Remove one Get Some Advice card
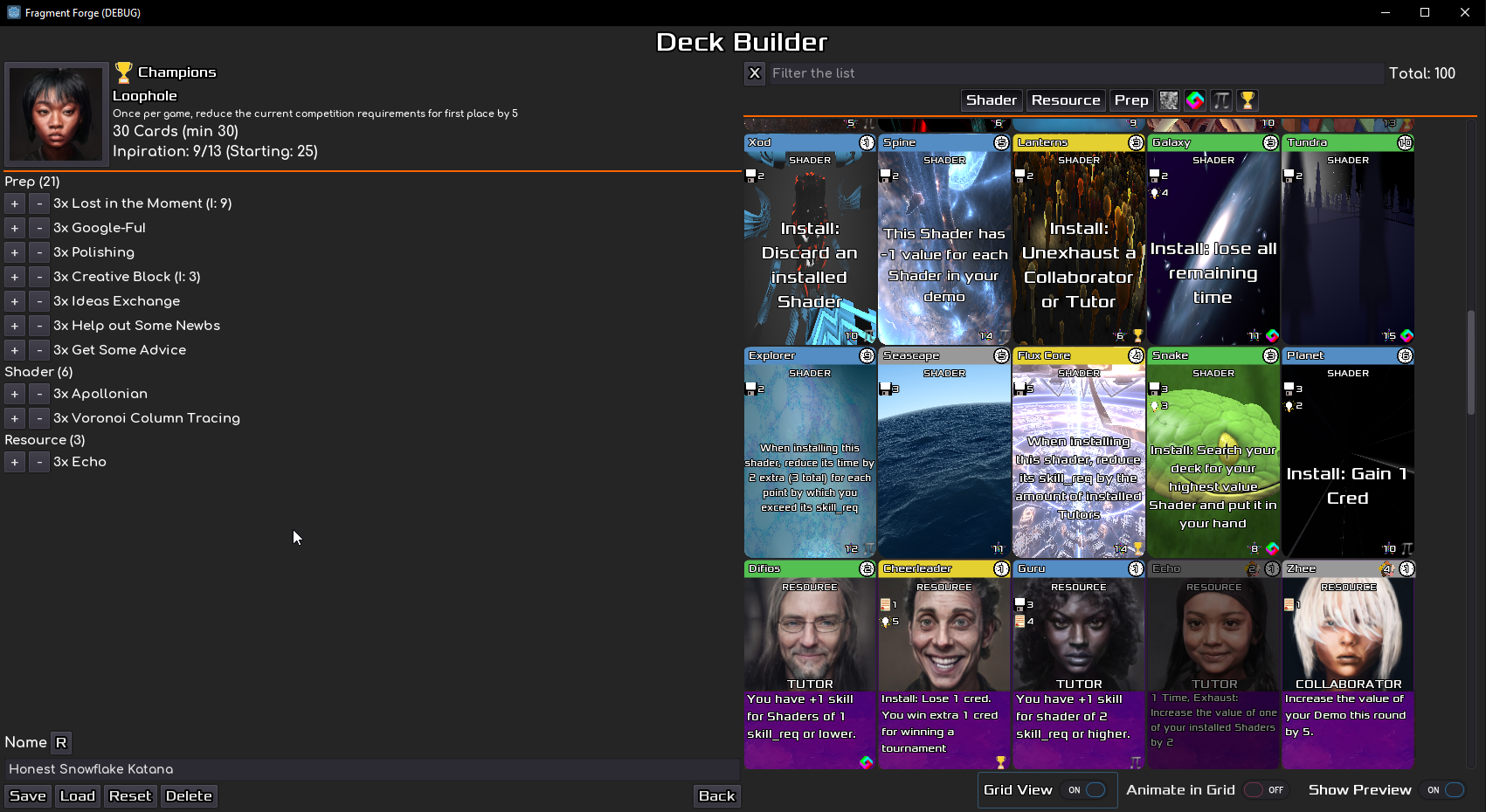 coord(39,350)
